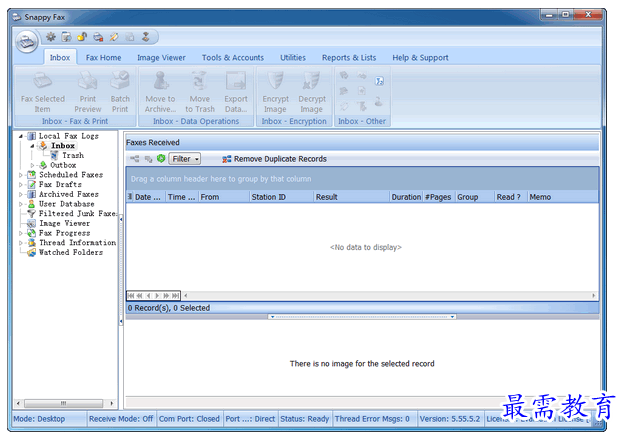Open Tools & Accounts tab

click(233, 58)
